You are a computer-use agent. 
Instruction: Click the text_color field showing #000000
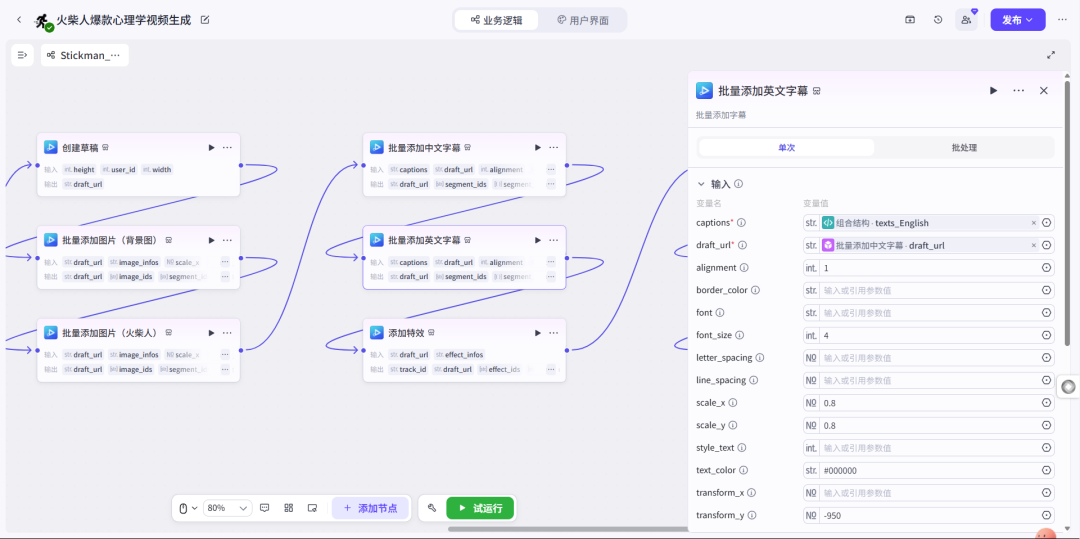click(928, 470)
